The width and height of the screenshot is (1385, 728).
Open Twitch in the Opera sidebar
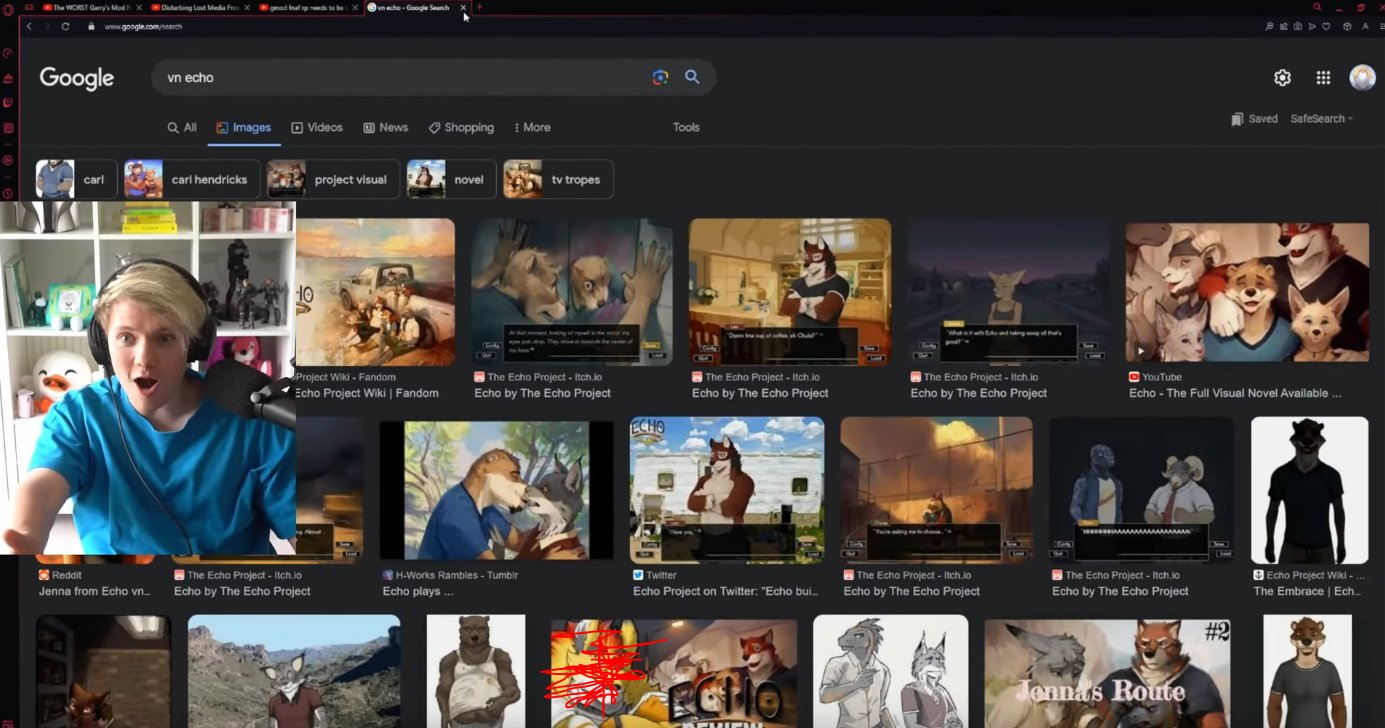8,102
